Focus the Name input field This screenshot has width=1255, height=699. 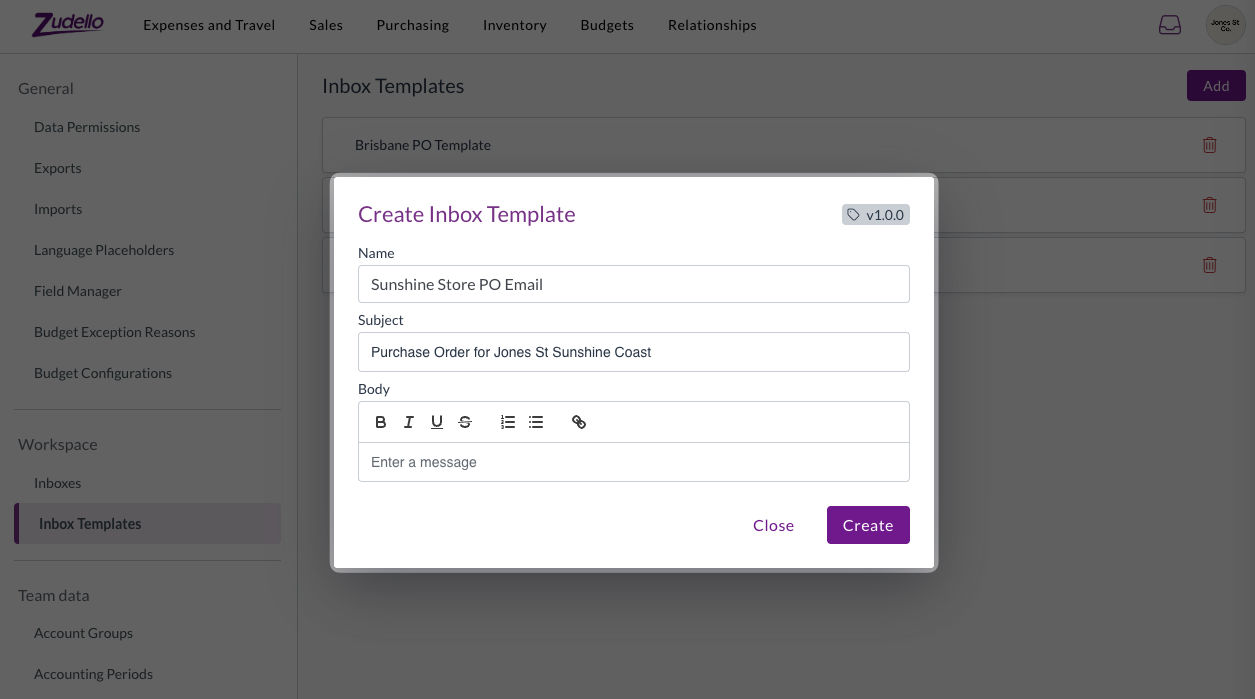tap(634, 284)
